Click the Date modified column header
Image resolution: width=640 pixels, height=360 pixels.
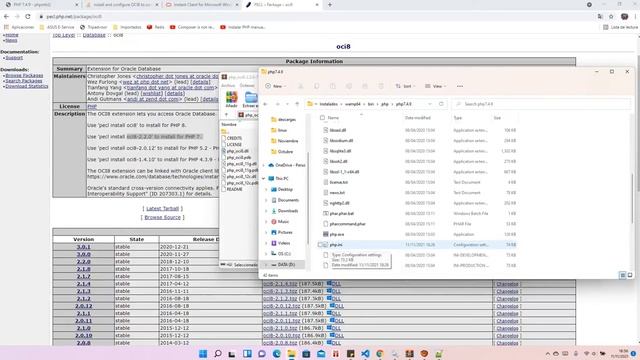(418, 118)
